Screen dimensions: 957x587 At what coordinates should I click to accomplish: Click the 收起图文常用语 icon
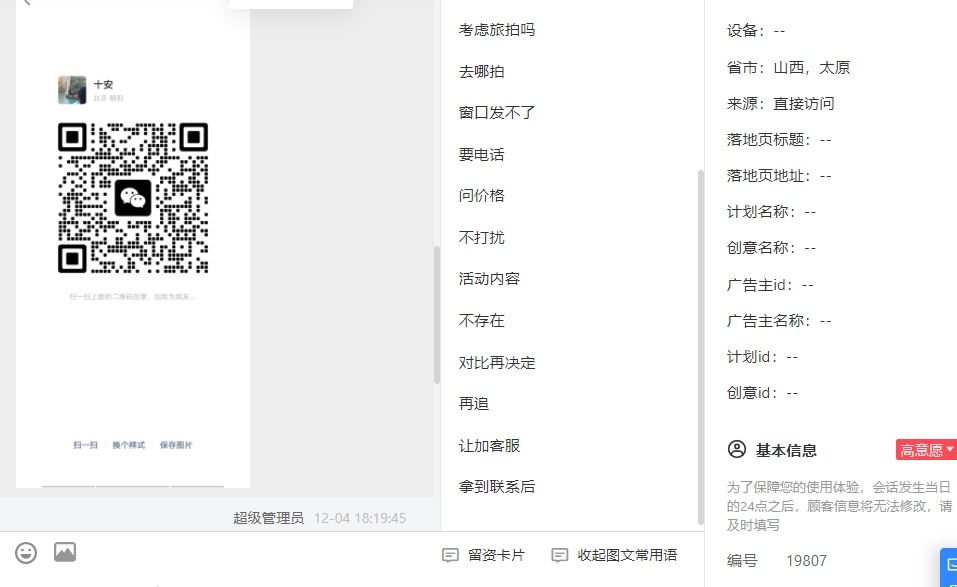pyautogui.click(x=560, y=555)
